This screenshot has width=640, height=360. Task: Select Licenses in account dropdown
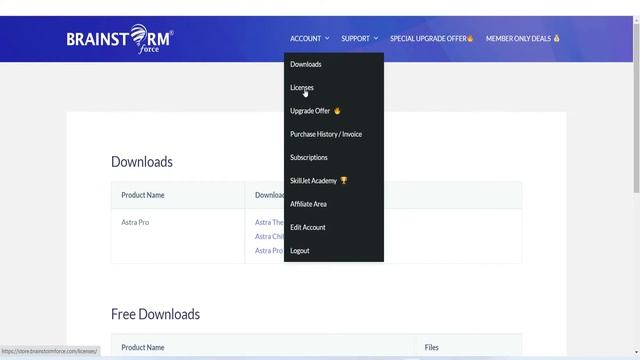coord(302,87)
